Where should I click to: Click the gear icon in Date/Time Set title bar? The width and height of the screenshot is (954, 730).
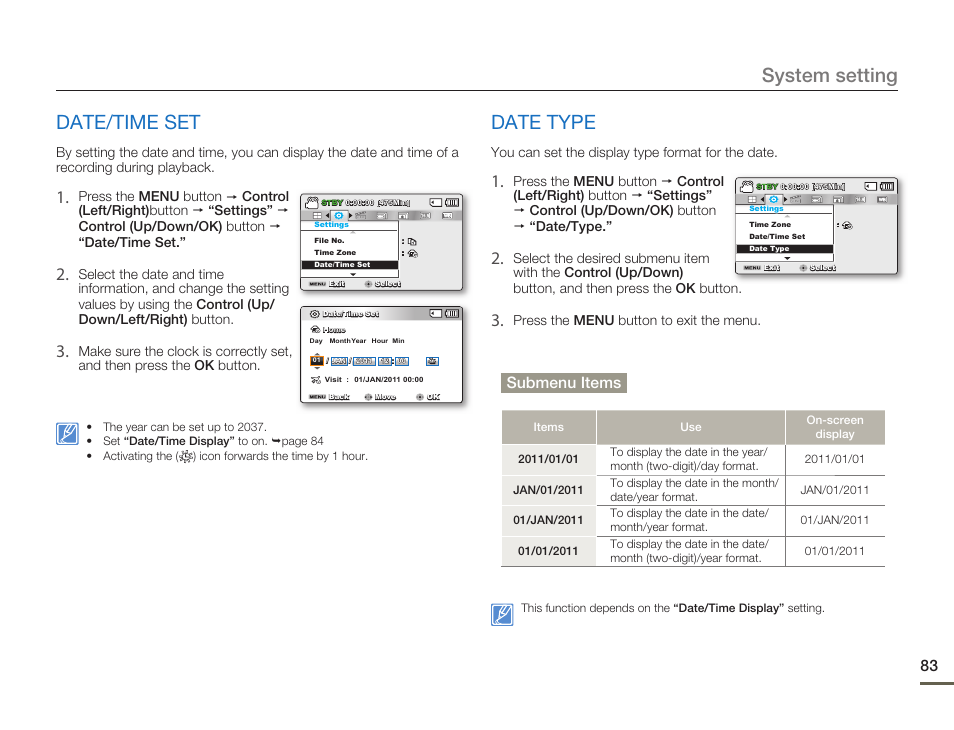(x=315, y=314)
